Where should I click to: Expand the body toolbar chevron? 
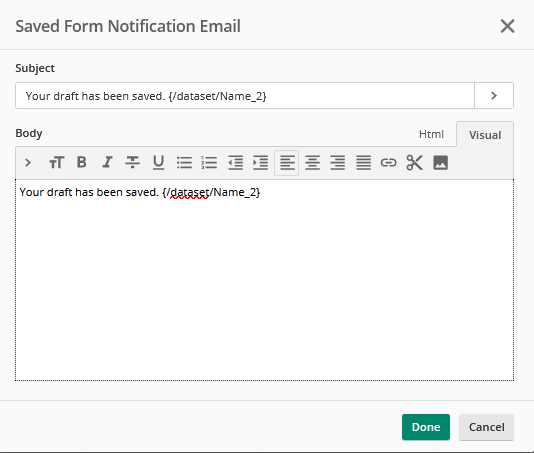[28, 163]
